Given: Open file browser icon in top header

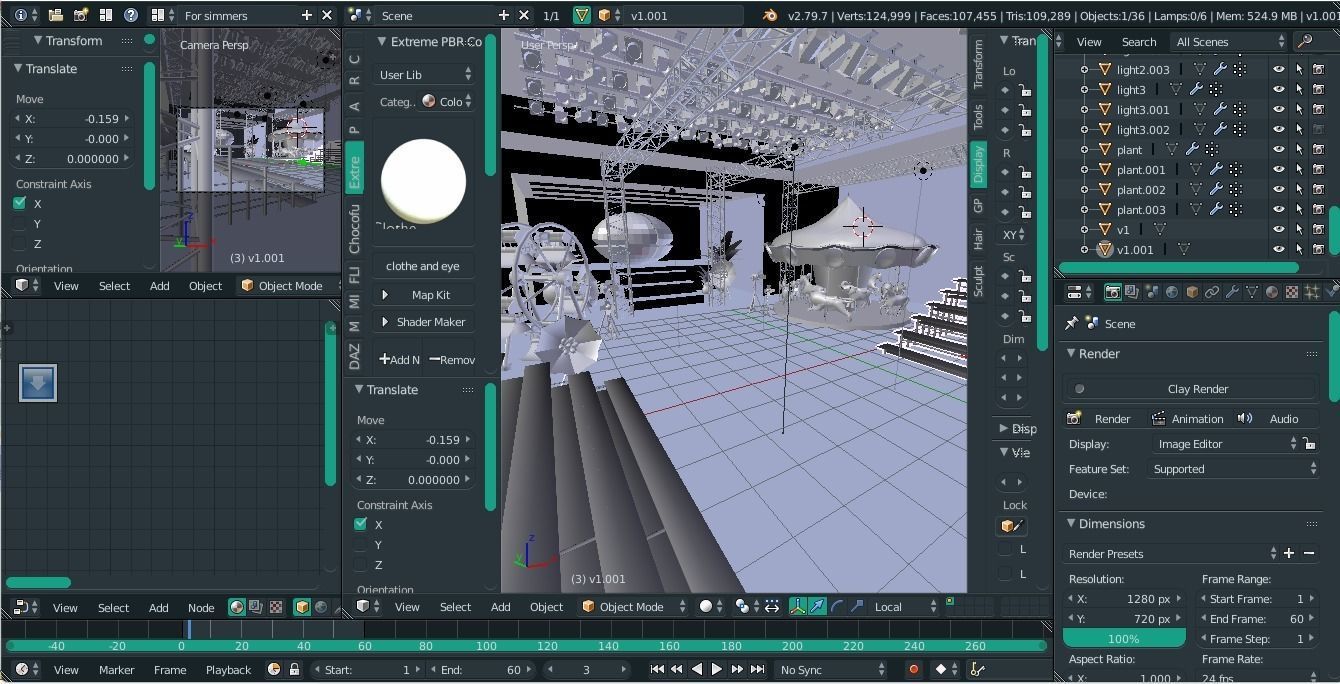Looking at the screenshot, I should click(55, 15).
